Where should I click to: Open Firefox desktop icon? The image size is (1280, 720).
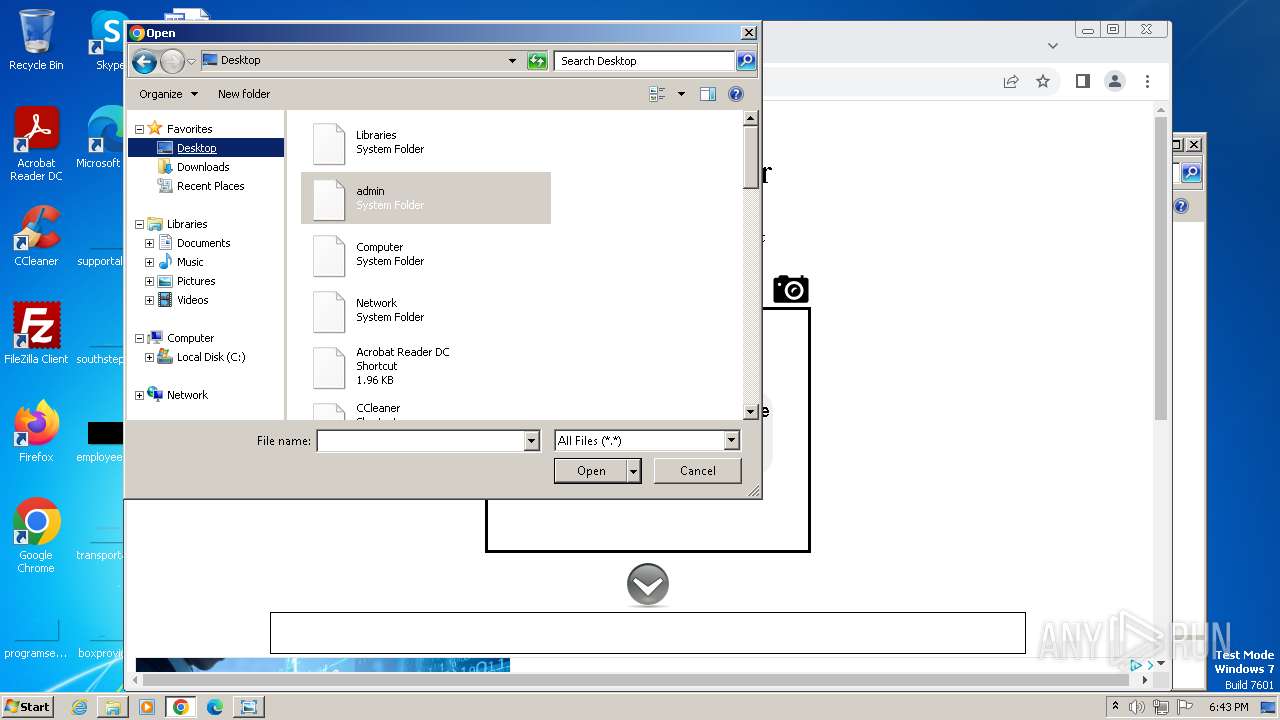[x=36, y=431]
